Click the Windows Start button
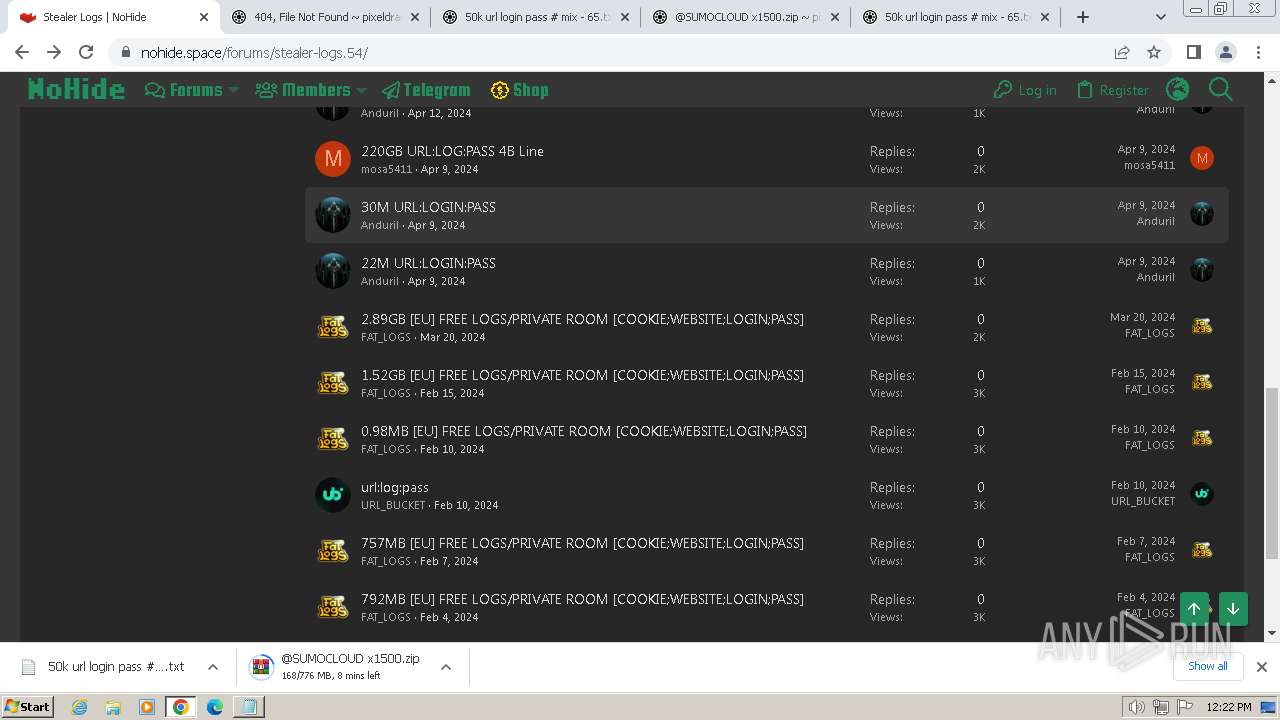The width and height of the screenshot is (1280, 720). [28, 707]
